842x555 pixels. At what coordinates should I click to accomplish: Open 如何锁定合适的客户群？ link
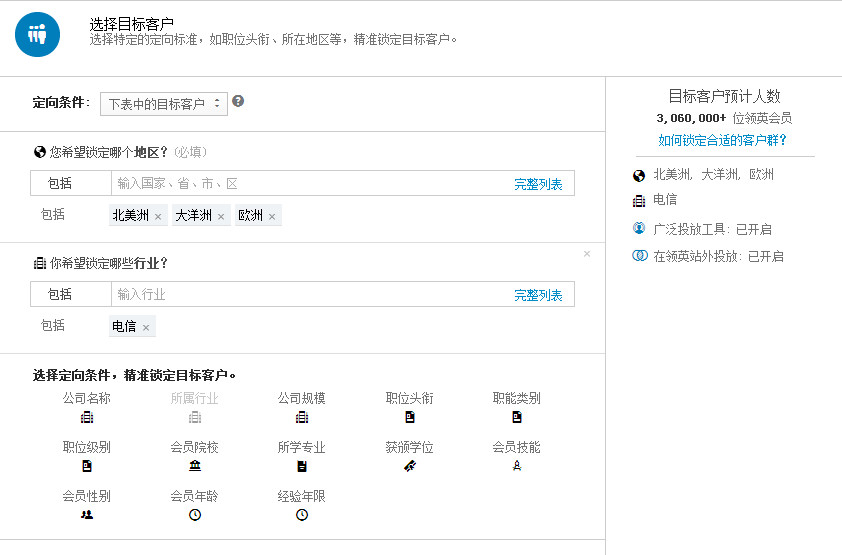pyautogui.click(x=722, y=140)
